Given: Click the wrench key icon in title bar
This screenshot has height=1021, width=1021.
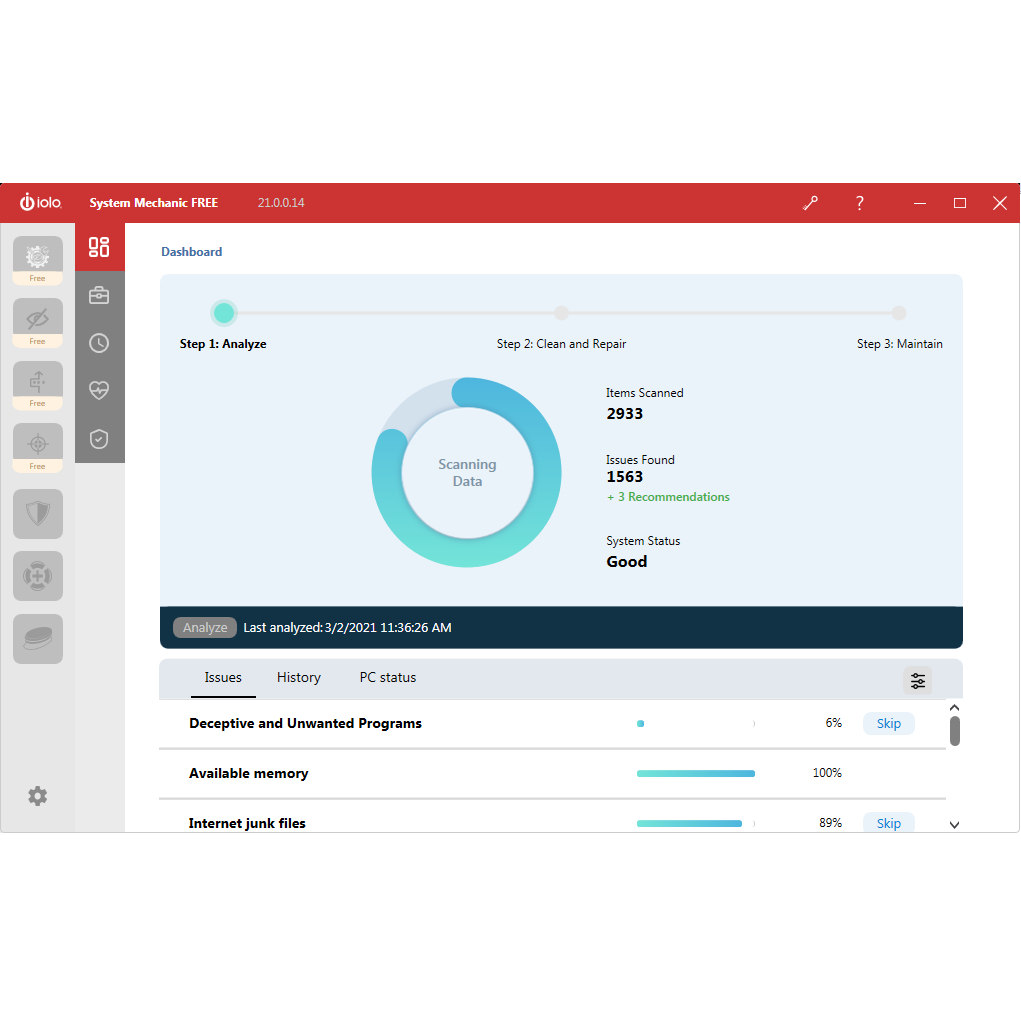Looking at the screenshot, I should tap(810, 203).
